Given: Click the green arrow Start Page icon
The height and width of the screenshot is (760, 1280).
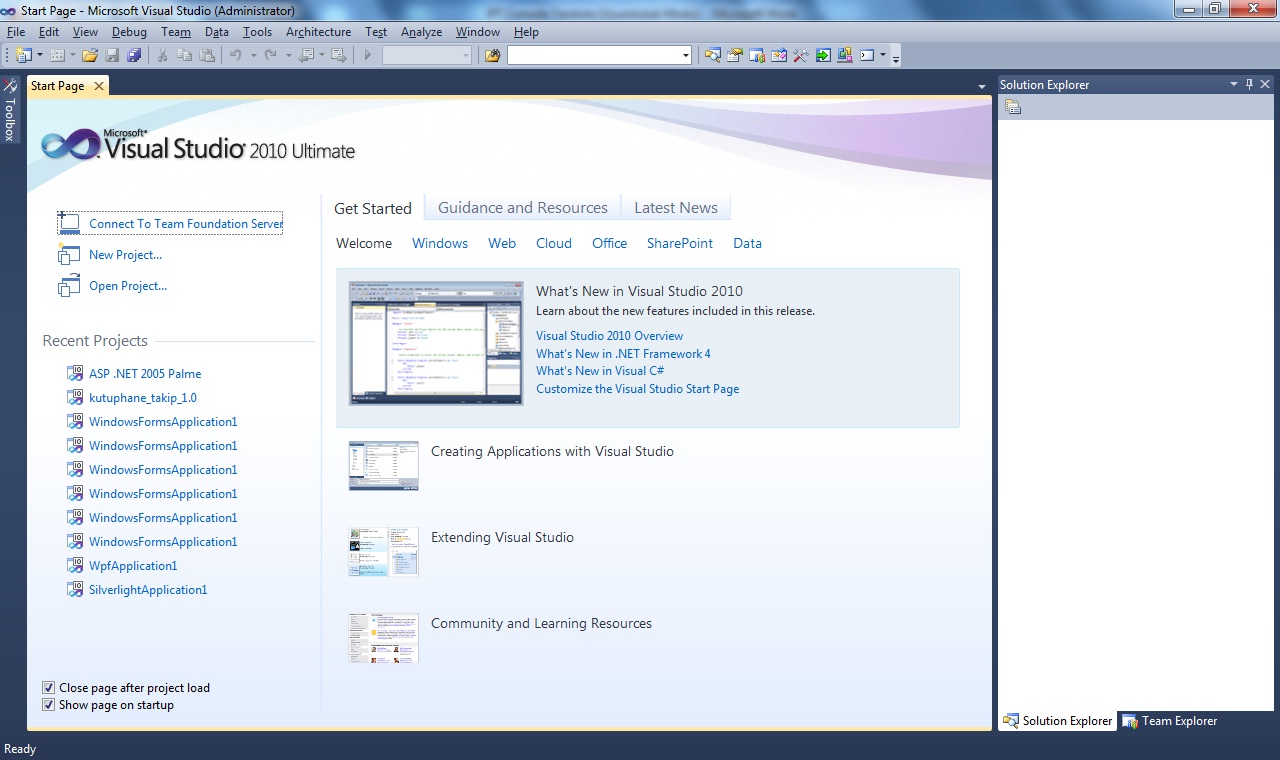Looking at the screenshot, I should [x=823, y=56].
